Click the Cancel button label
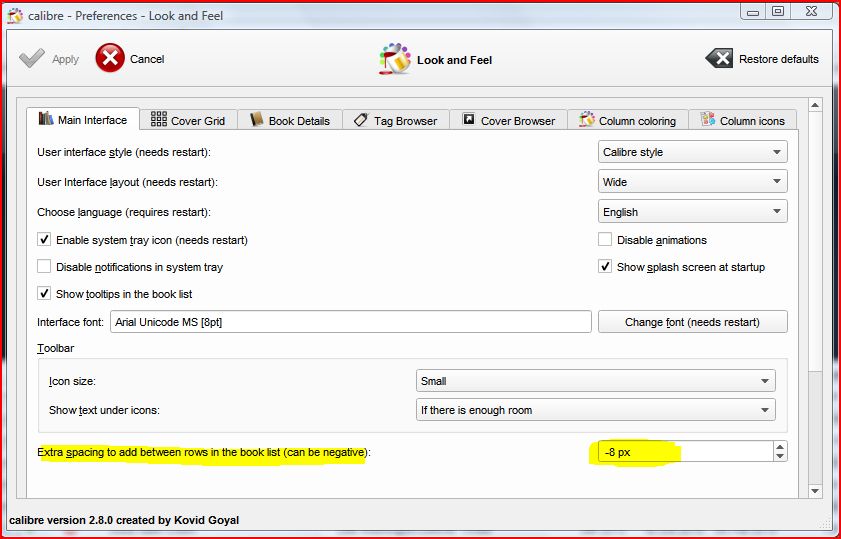Screen dimensions: 841x539 click(x=147, y=59)
